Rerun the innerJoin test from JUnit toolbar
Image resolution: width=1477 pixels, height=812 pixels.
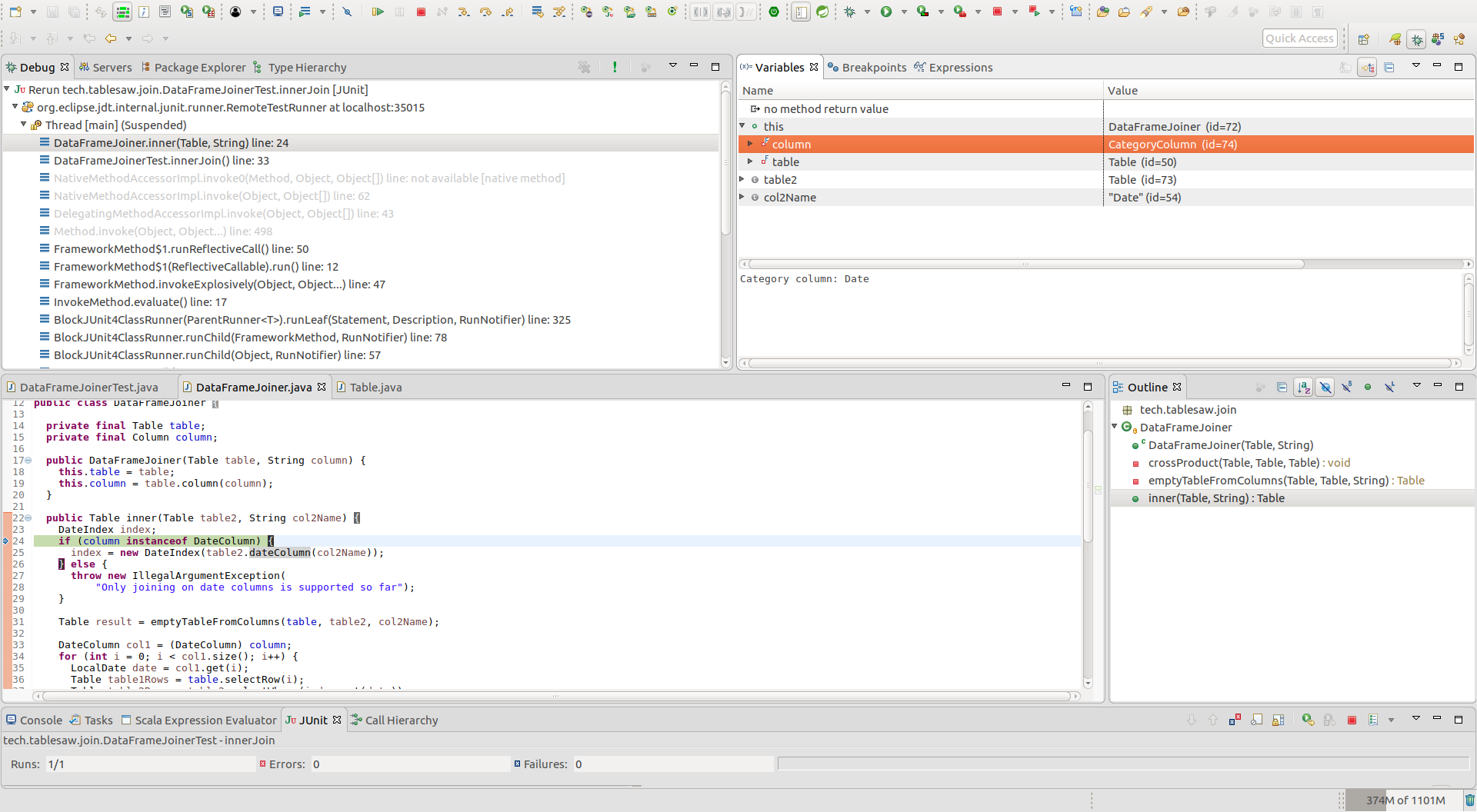[1307, 720]
